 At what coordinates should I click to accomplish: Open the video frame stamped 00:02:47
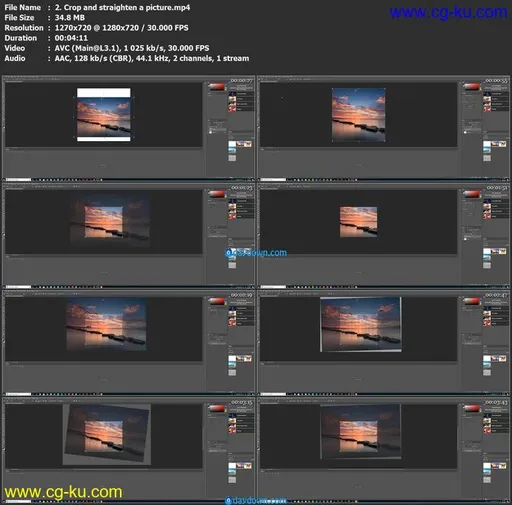[x=383, y=343]
